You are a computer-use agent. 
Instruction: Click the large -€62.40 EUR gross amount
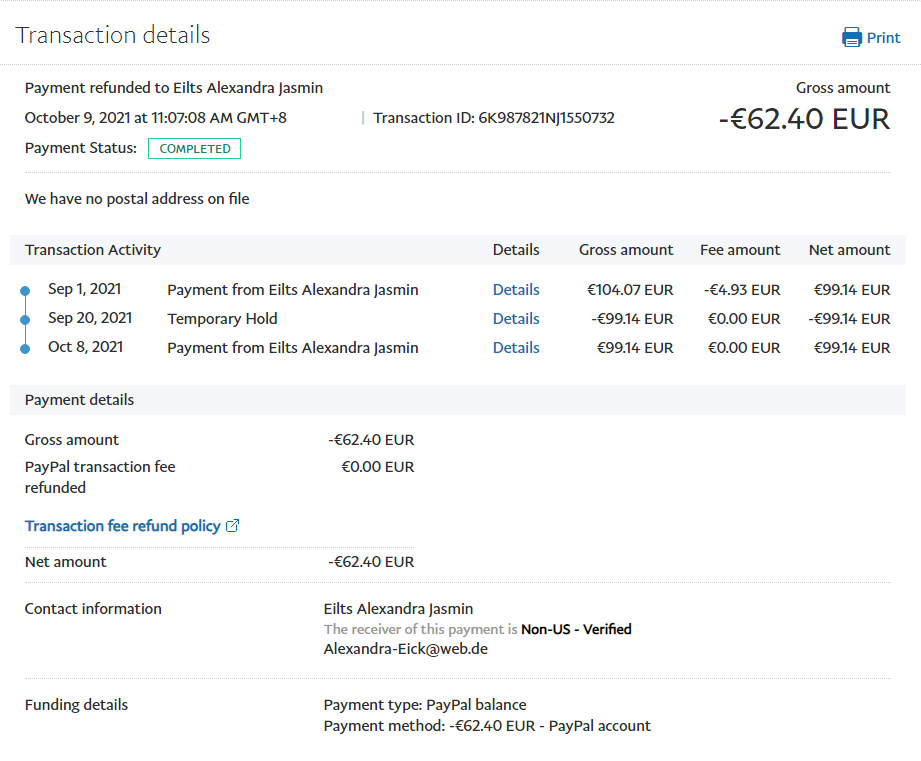[803, 119]
